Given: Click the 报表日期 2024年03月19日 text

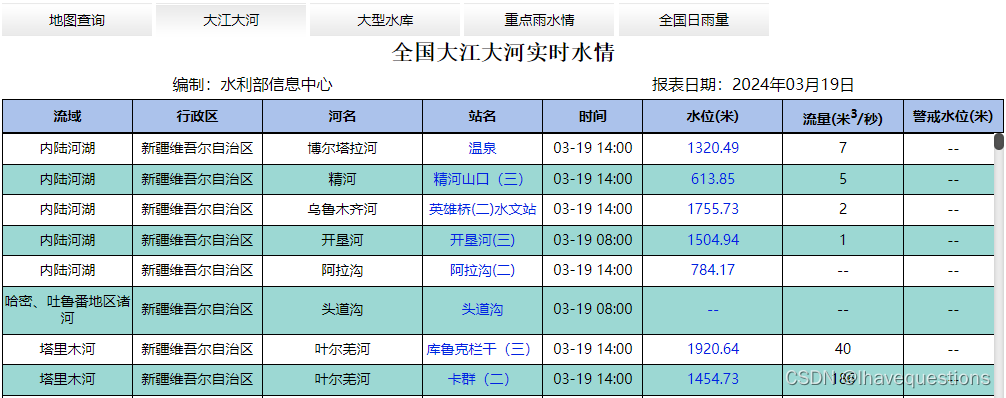Looking at the screenshot, I should click(753, 85).
